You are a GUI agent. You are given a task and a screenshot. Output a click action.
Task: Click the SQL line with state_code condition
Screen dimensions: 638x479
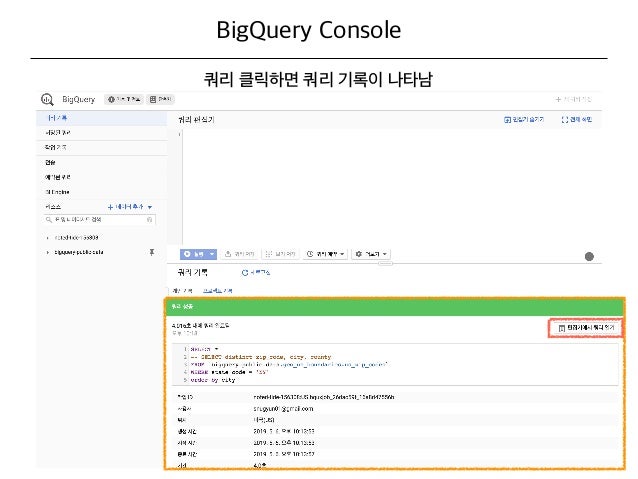(x=230, y=372)
